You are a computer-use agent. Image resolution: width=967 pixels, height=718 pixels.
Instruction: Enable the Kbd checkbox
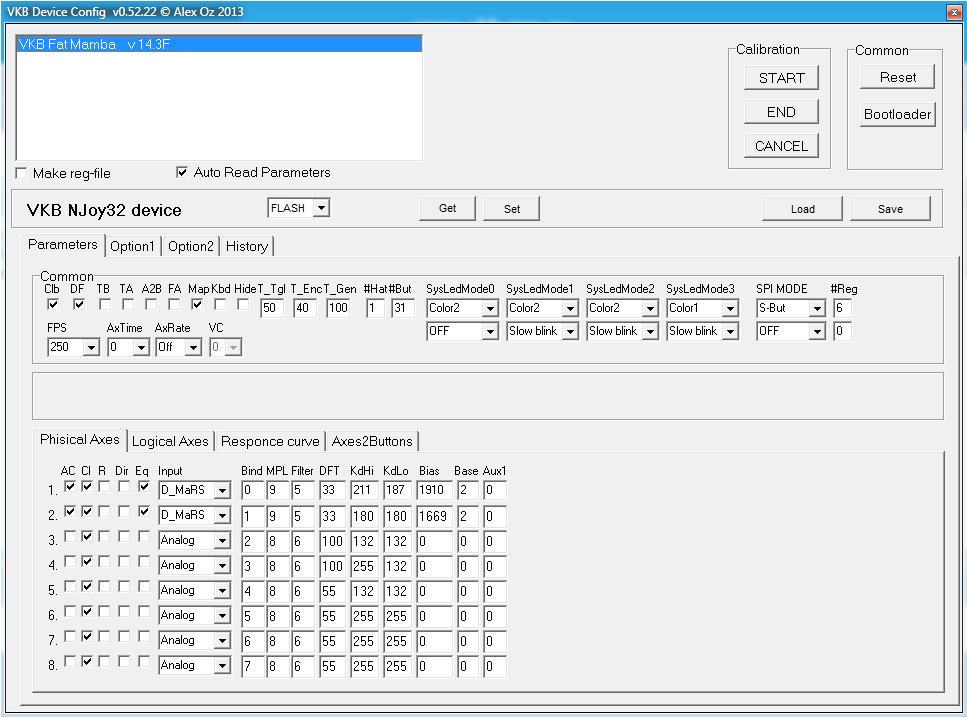click(x=220, y=304)
